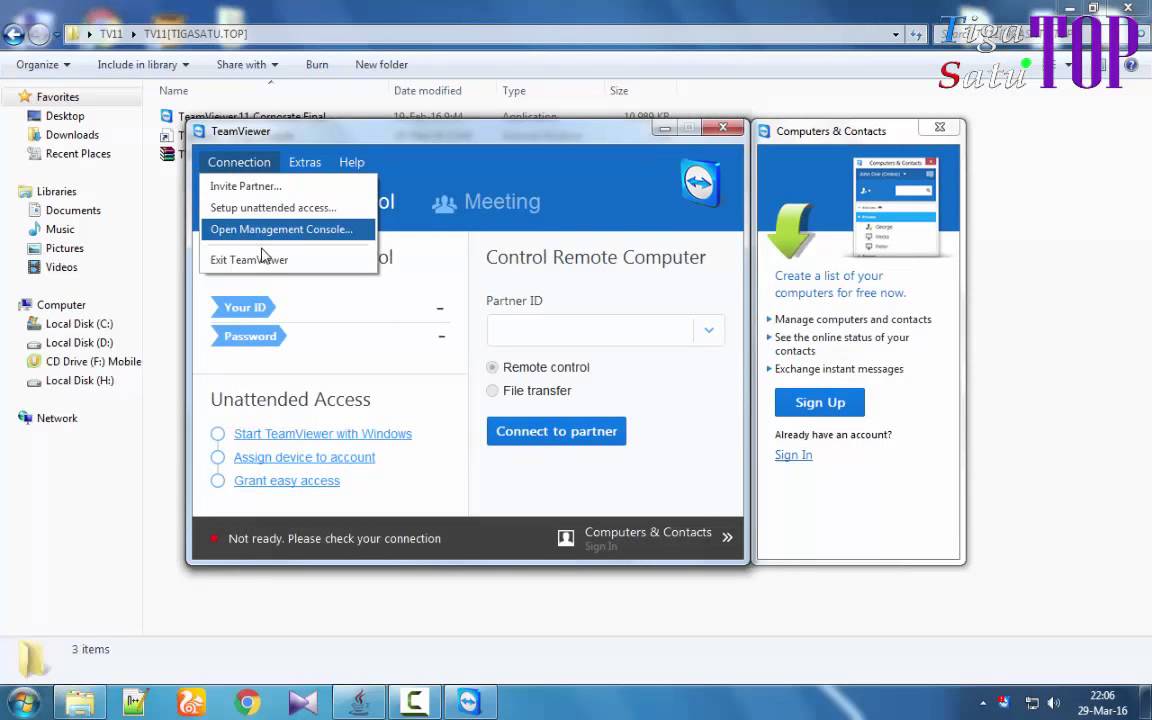Click the Computers & Contacts title icon

click(764, 131)
